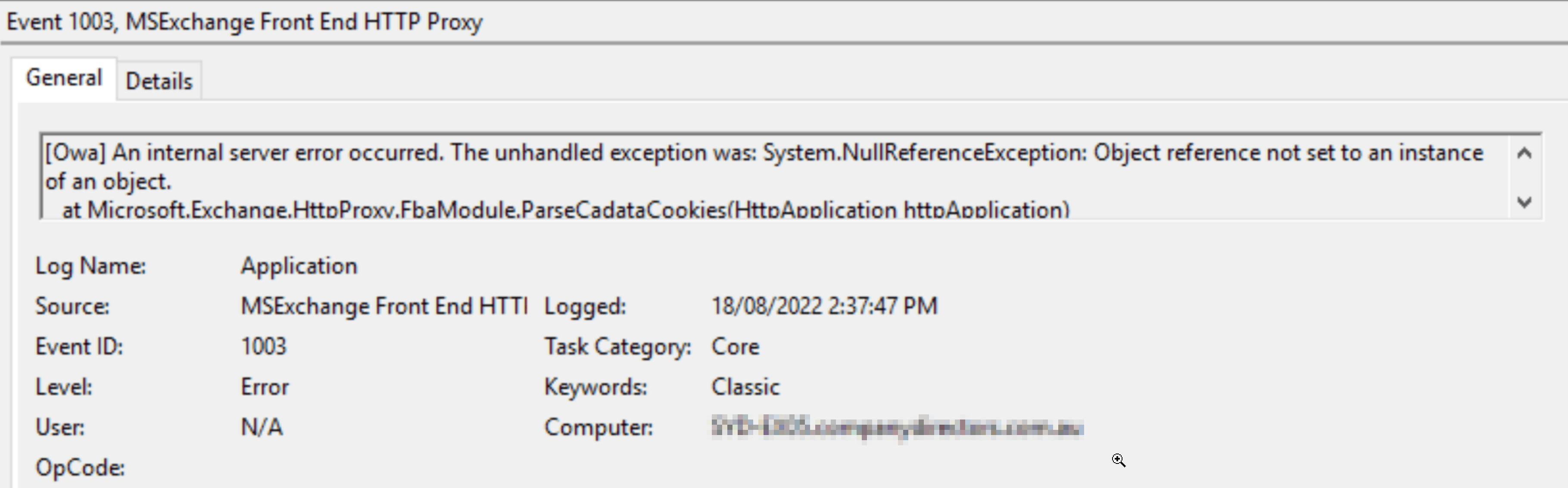Click the description scroll down arrow
Viewport: 1568px width, 488px height.
[x=1524, y=202]
